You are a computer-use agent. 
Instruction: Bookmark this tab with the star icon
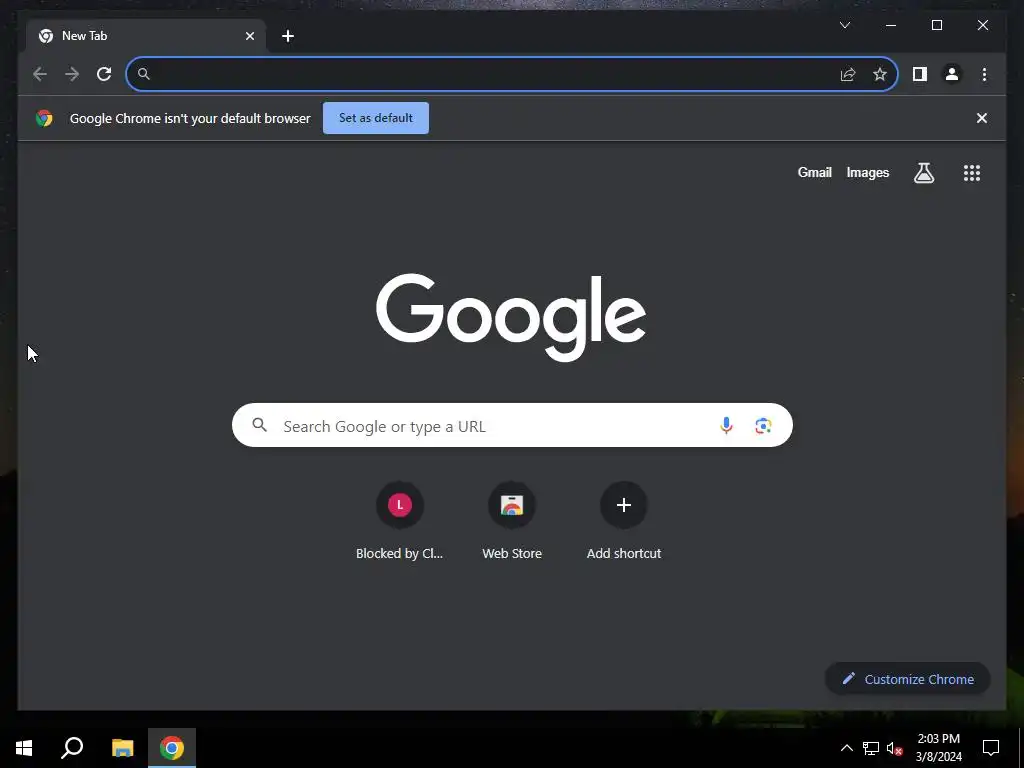click(880, 74)
